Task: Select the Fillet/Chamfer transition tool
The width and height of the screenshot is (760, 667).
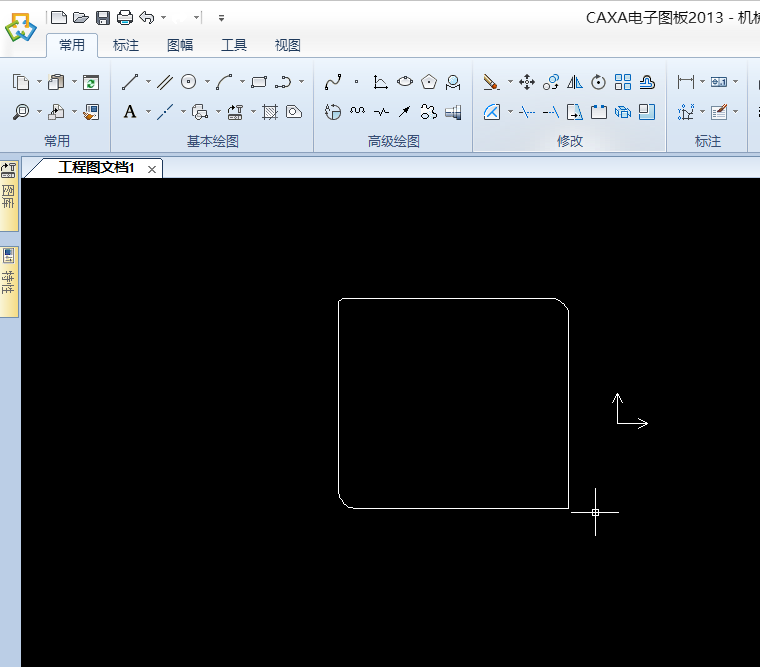Action: pyautogui.click(x=491, y=112)
